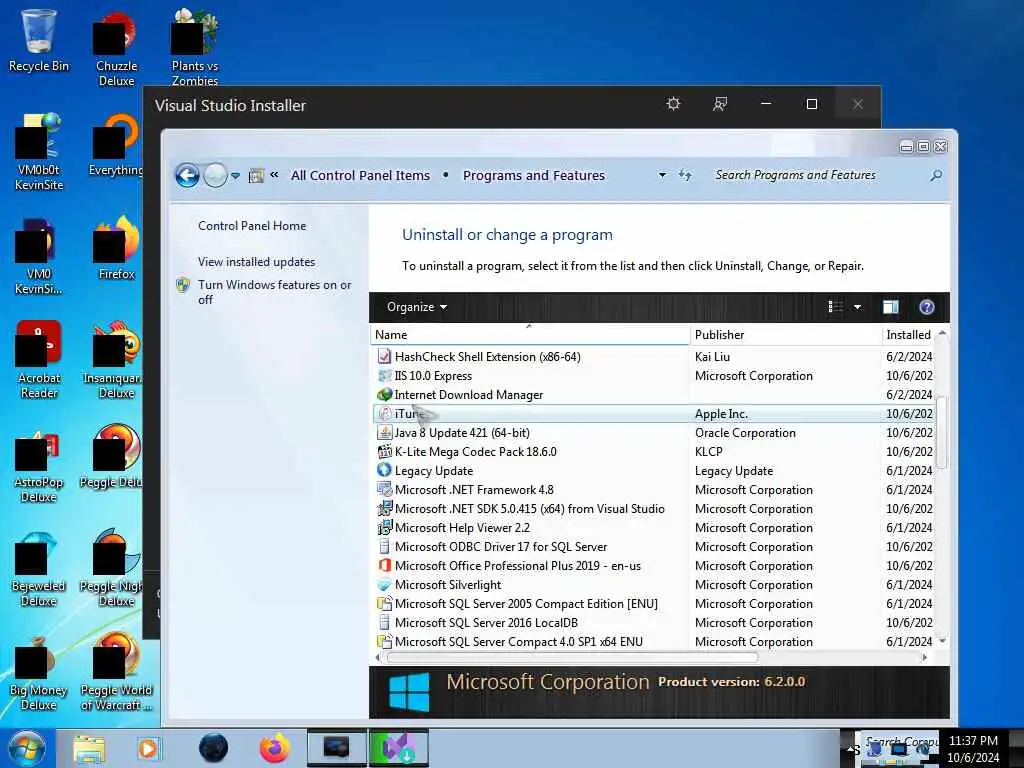1024x768 pixels.
Task: Toggle the preview pane icon
Action: click(x=891, y=307)
